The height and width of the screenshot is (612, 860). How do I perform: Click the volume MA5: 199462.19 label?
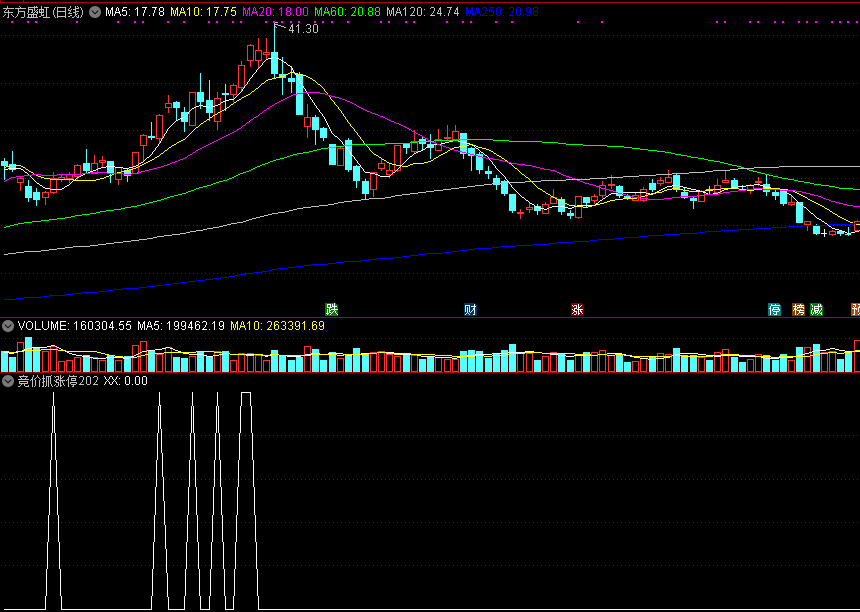181,326
